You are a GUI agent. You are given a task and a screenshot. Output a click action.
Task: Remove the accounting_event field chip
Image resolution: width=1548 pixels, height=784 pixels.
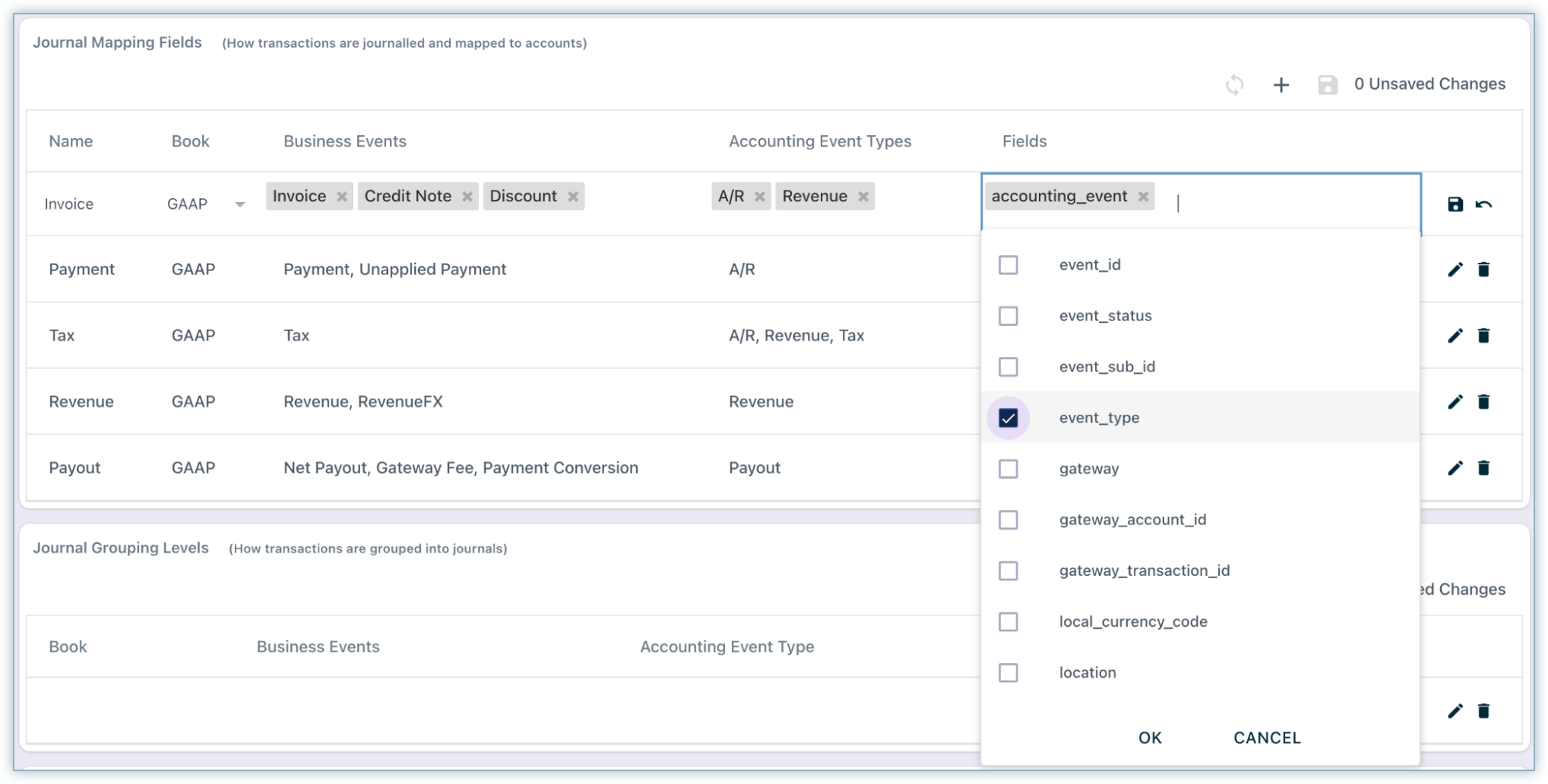coord(1143,197)
